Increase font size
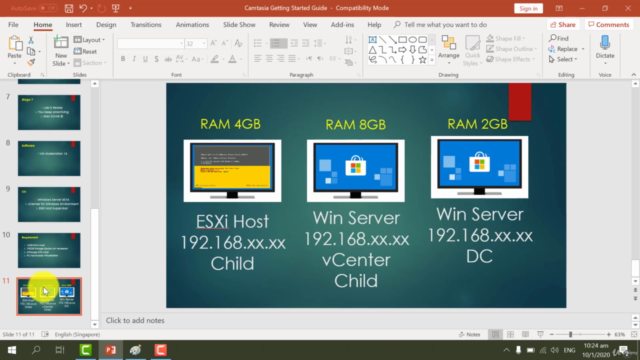The image size is (640, 360). pos(213,43)
